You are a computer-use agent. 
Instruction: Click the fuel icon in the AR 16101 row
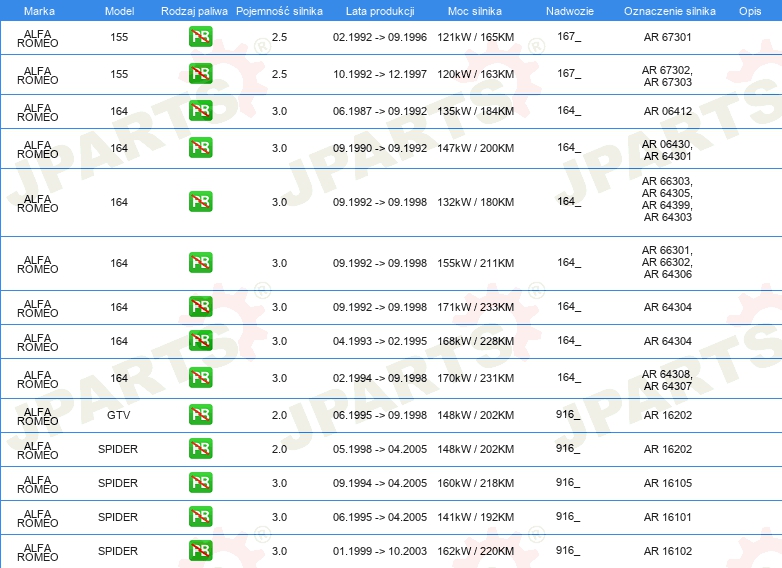(200, 516)
